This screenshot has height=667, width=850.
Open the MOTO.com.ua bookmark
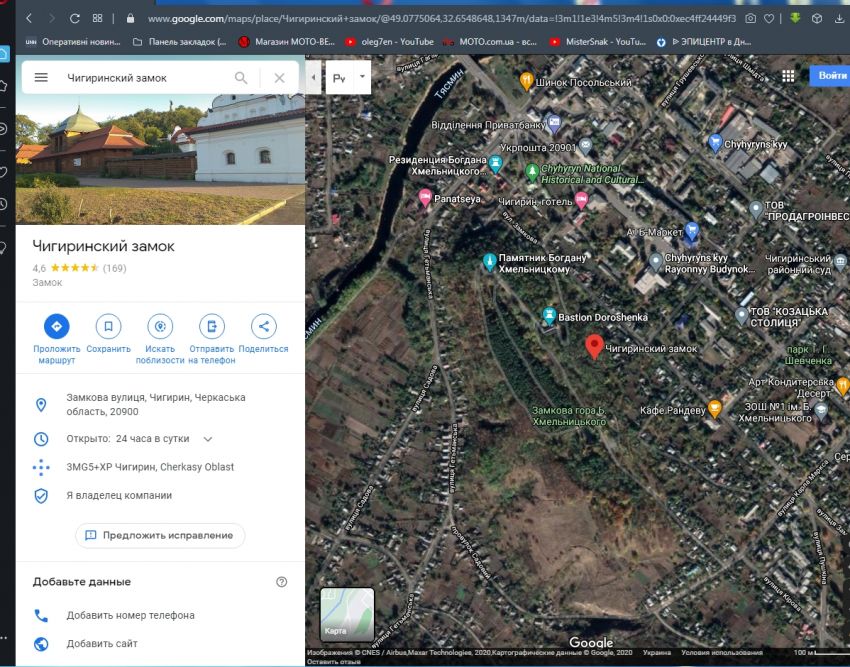[490, 42]
